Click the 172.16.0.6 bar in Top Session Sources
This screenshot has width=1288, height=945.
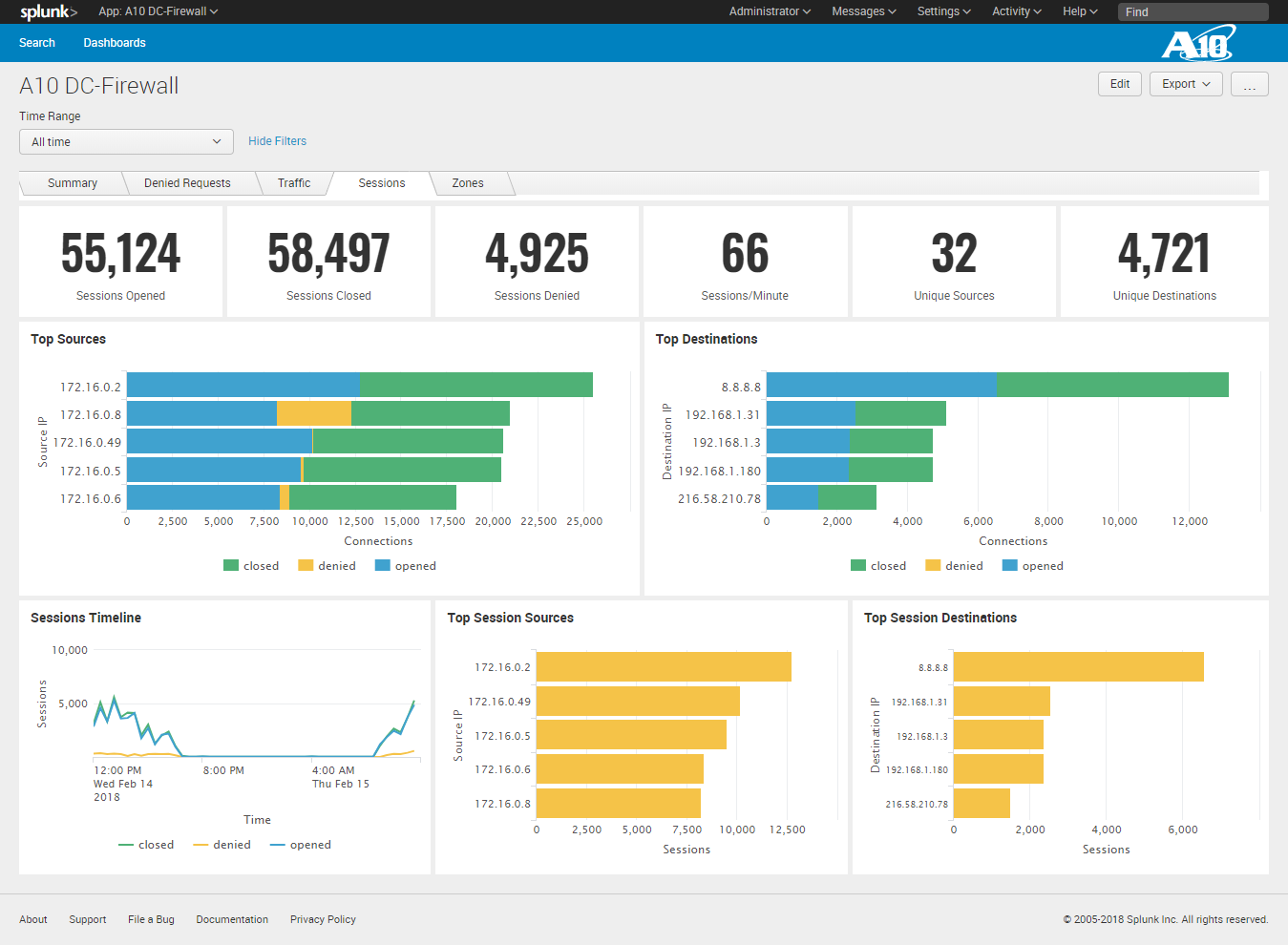[x=620, y=768]
